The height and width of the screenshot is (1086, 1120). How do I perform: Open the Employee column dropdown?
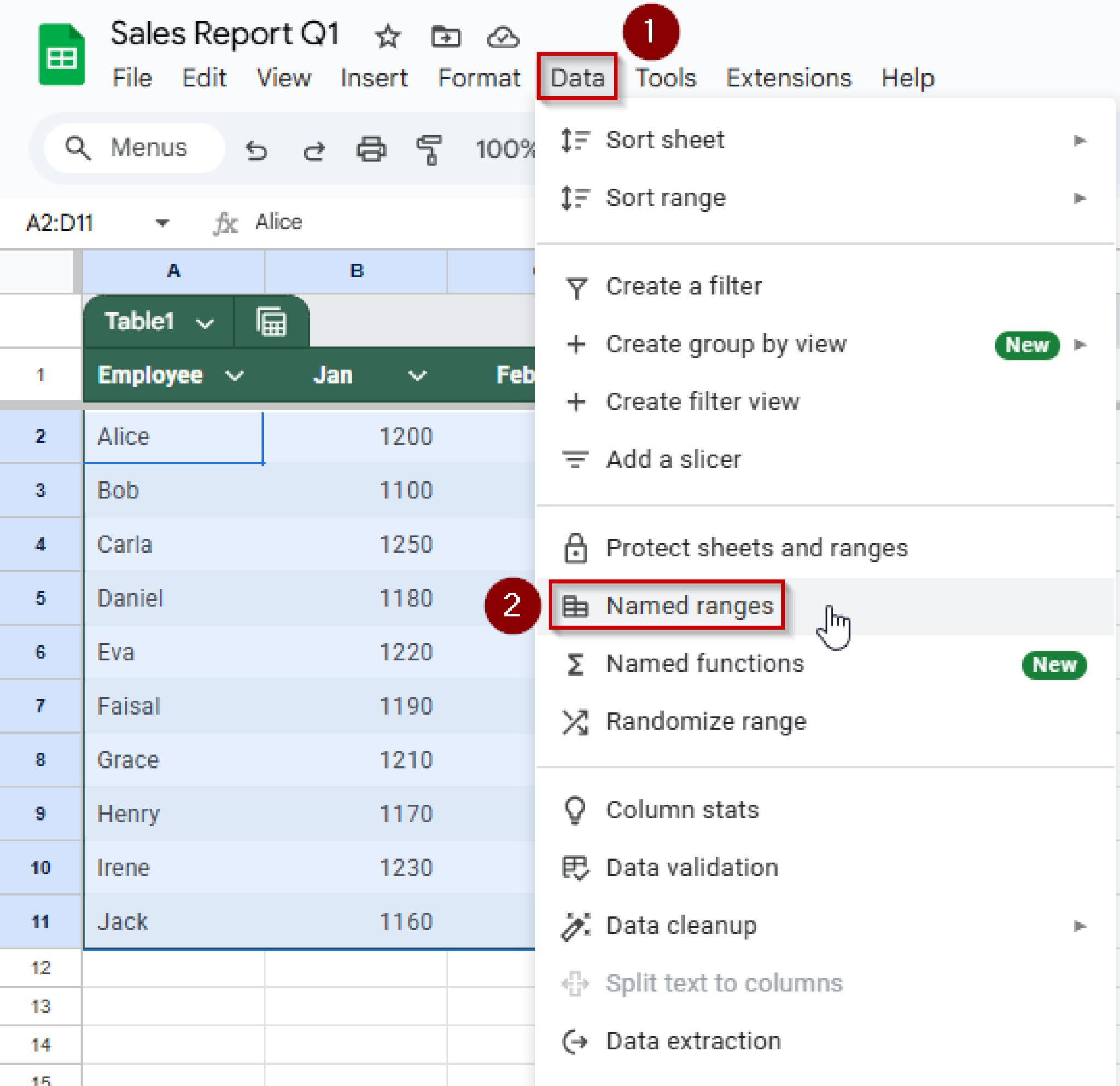[x=234, y=375]
